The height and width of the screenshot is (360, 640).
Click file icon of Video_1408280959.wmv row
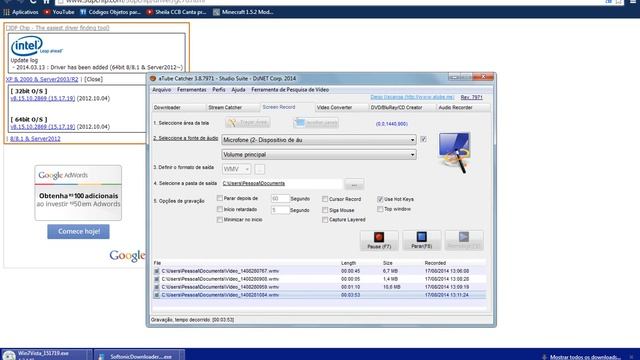[x=156, y=287]
